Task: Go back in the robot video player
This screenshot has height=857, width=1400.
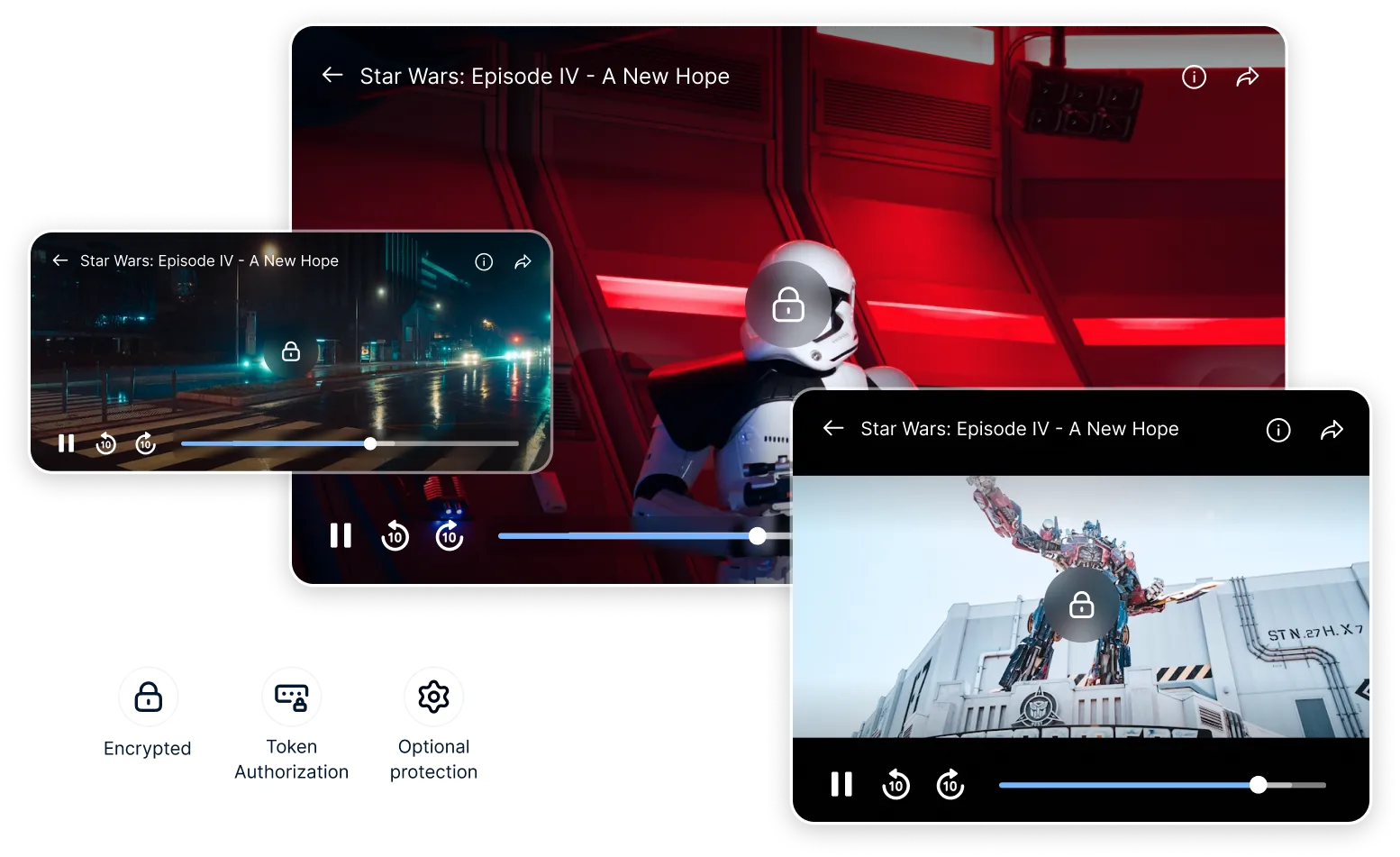Action: click(833, 428)
